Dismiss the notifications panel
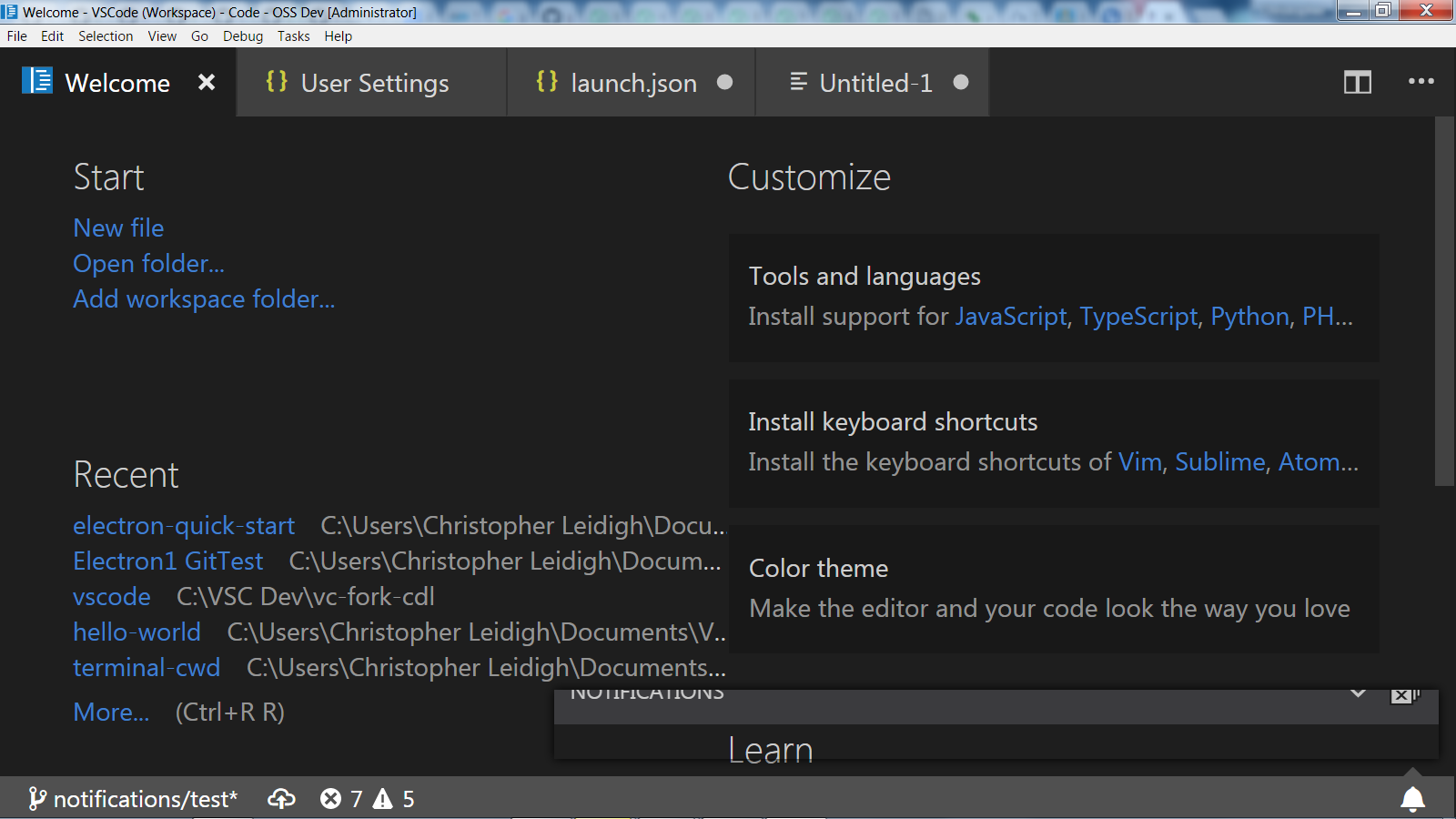1456x819 pixels. 1400,694
